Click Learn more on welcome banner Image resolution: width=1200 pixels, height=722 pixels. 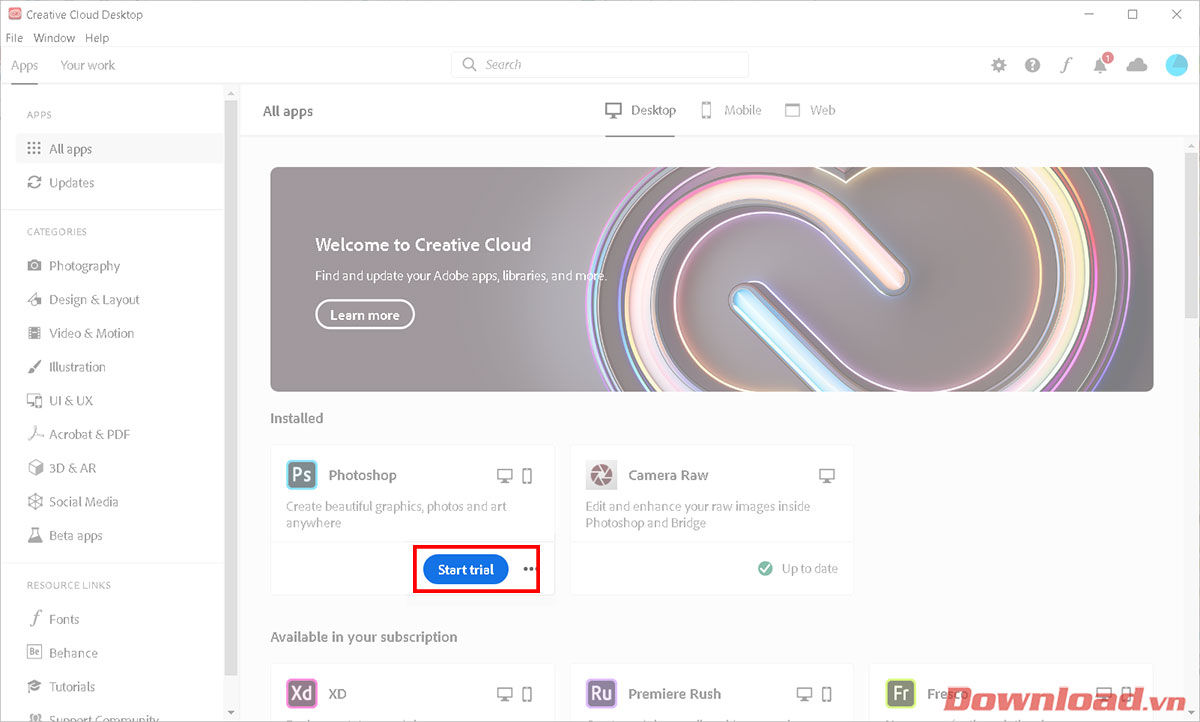[x=365, y=315]
